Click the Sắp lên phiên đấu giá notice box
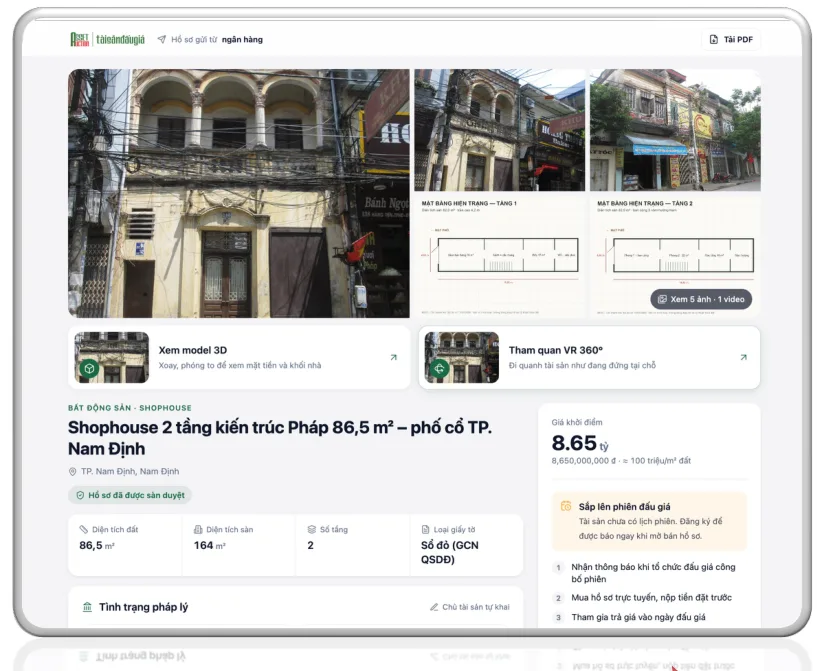 tap(649, 521)
